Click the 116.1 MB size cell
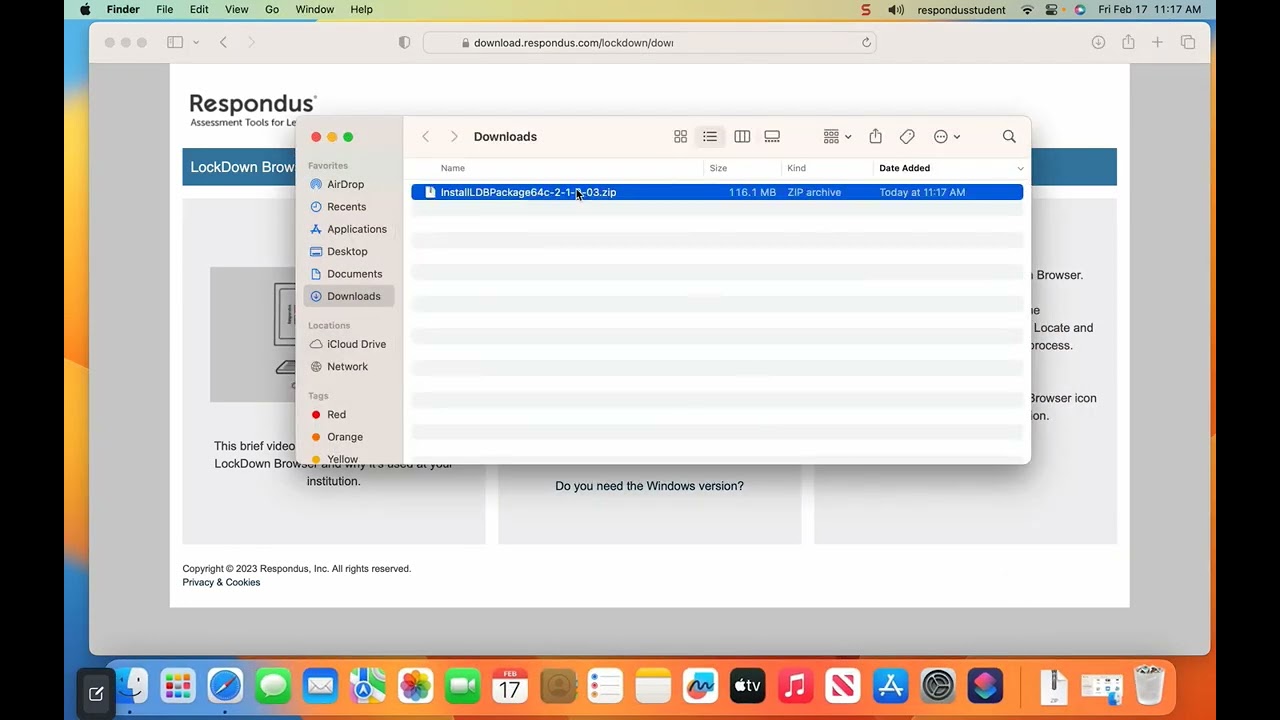The height and width of the screenshot is (720, 1280). (x=752, y=192)
